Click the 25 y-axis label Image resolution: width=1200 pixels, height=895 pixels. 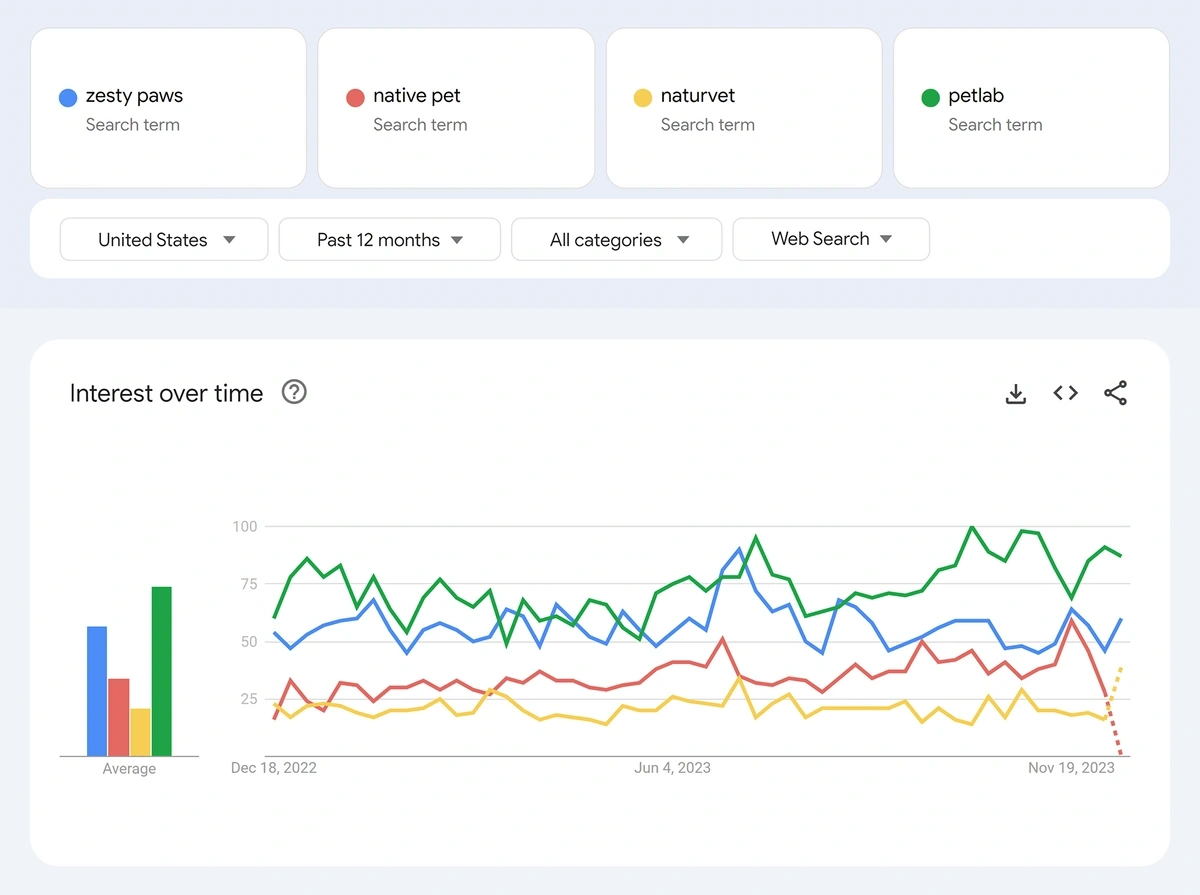point(249,698)
